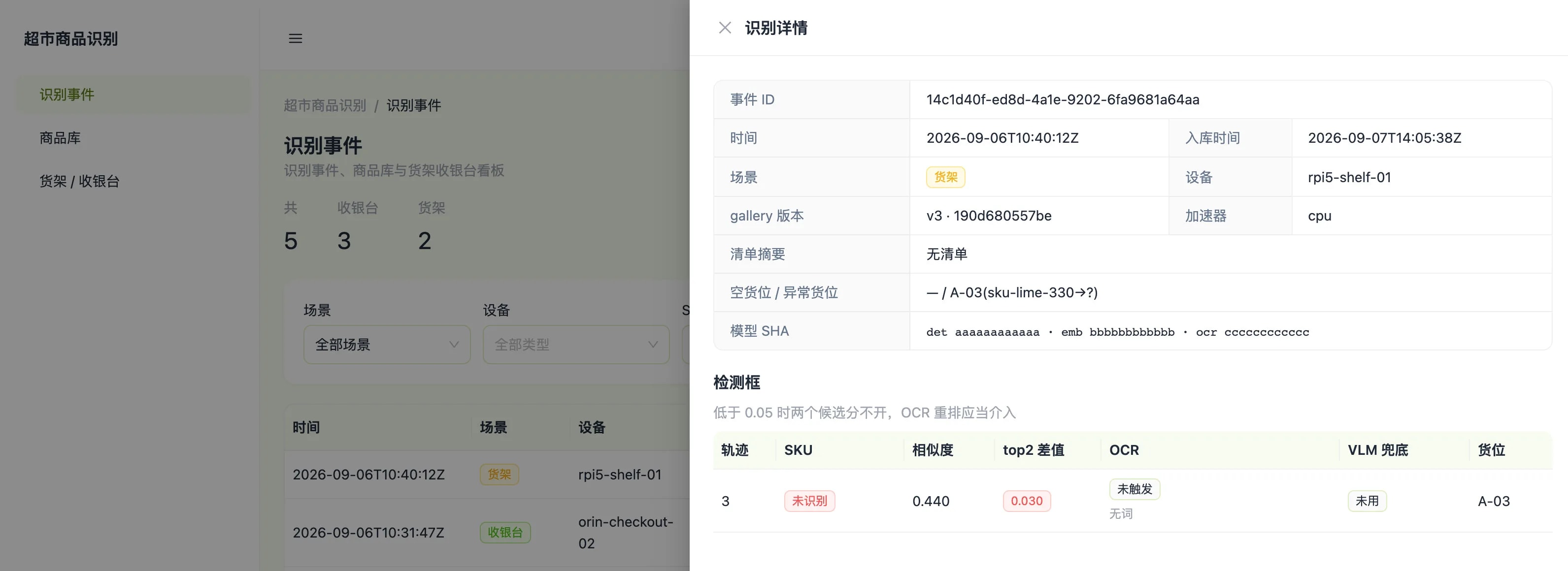
Task: Click the 识别事件 breadcrumb item
Action: tap(414, 106)
